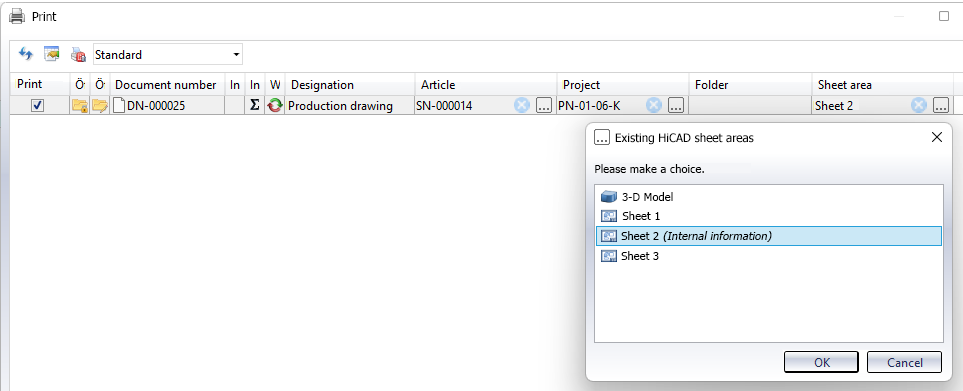Clear the Project PN-01-06-K value

tap(653, 106)
